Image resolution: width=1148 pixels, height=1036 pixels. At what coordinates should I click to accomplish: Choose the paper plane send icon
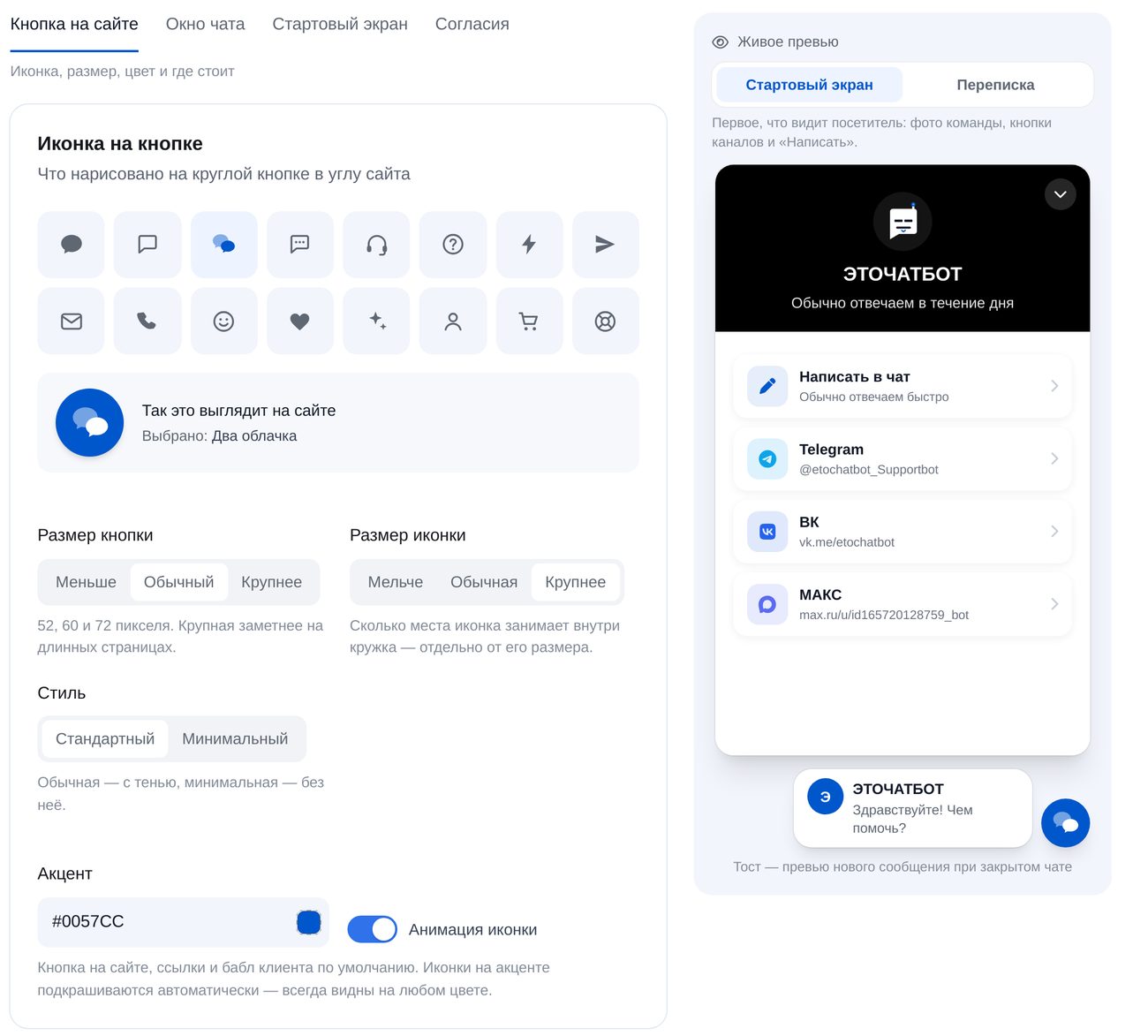point(605,245)
